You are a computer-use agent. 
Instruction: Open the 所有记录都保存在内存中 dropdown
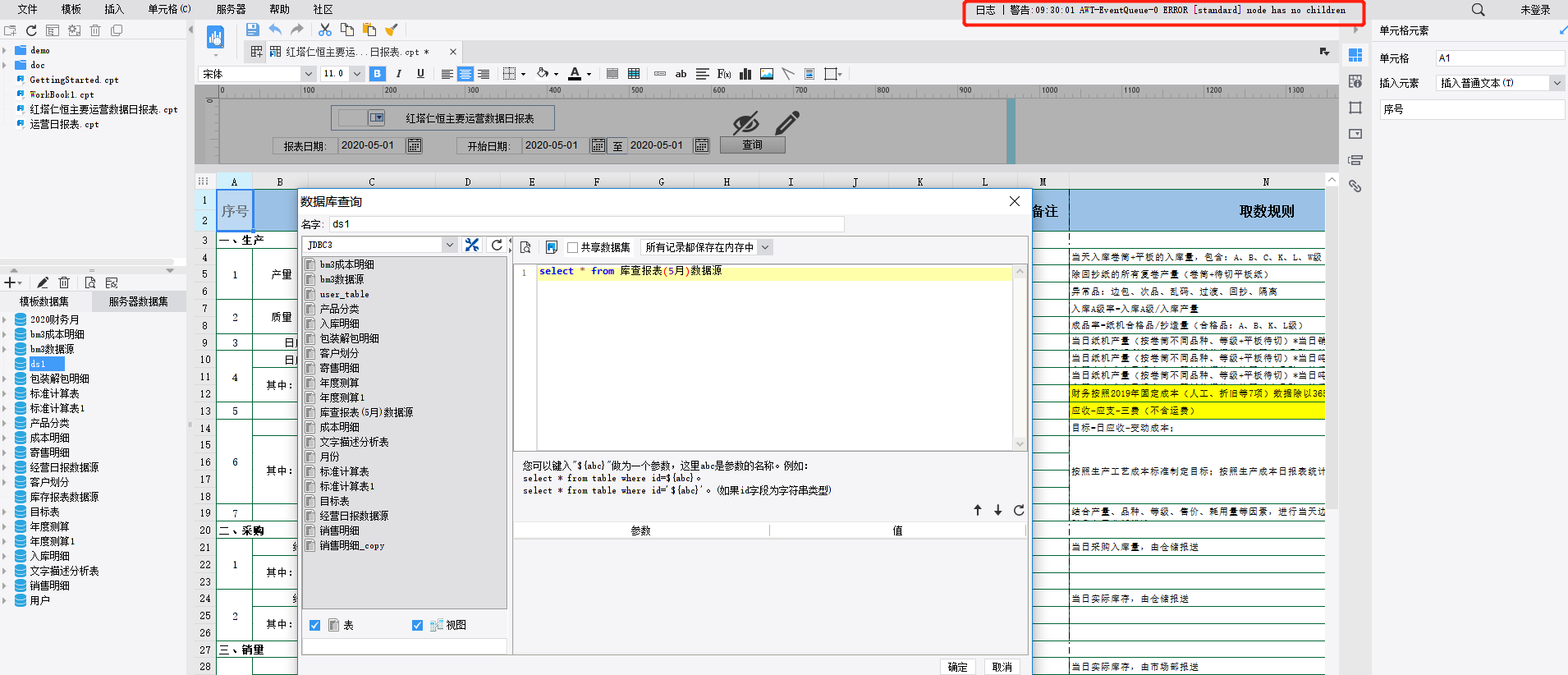tap(765, 247)
